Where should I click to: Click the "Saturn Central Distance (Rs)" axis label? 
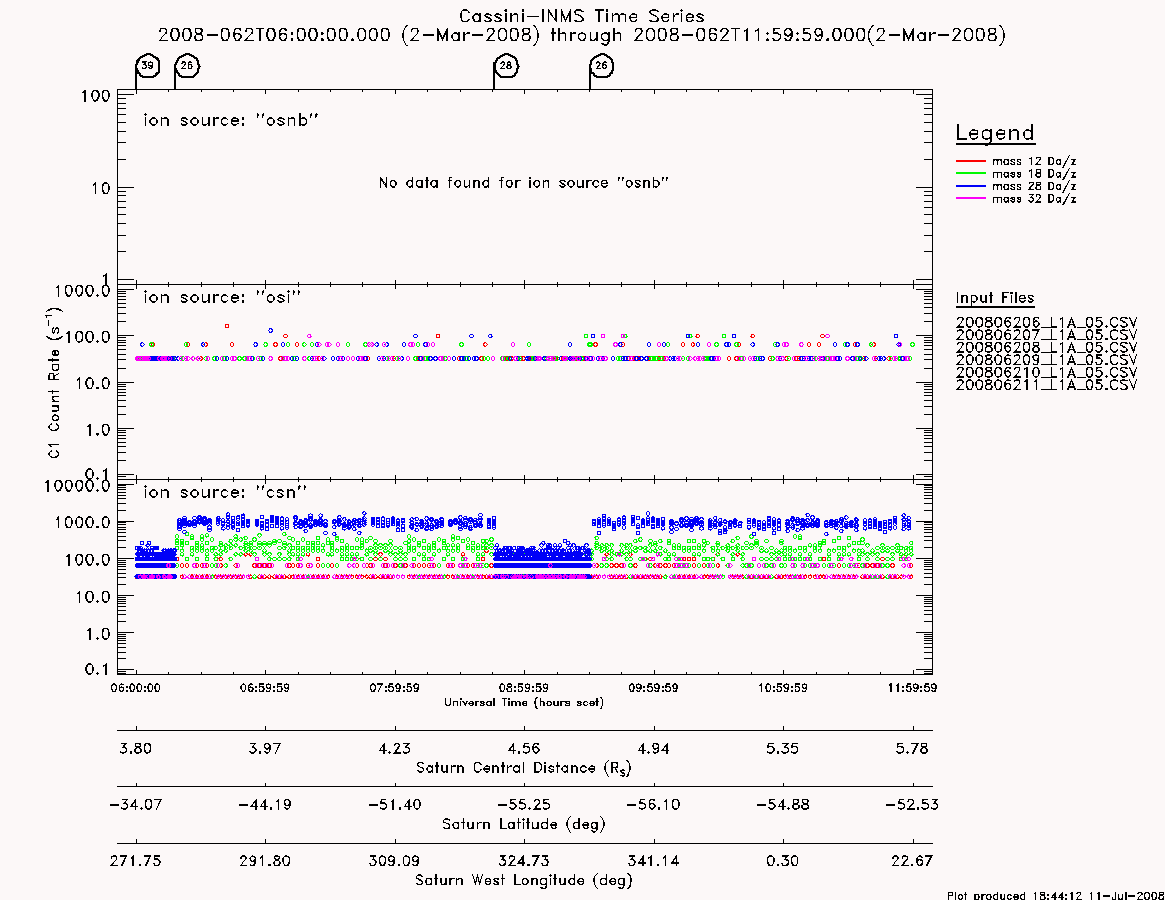(524, 768)
